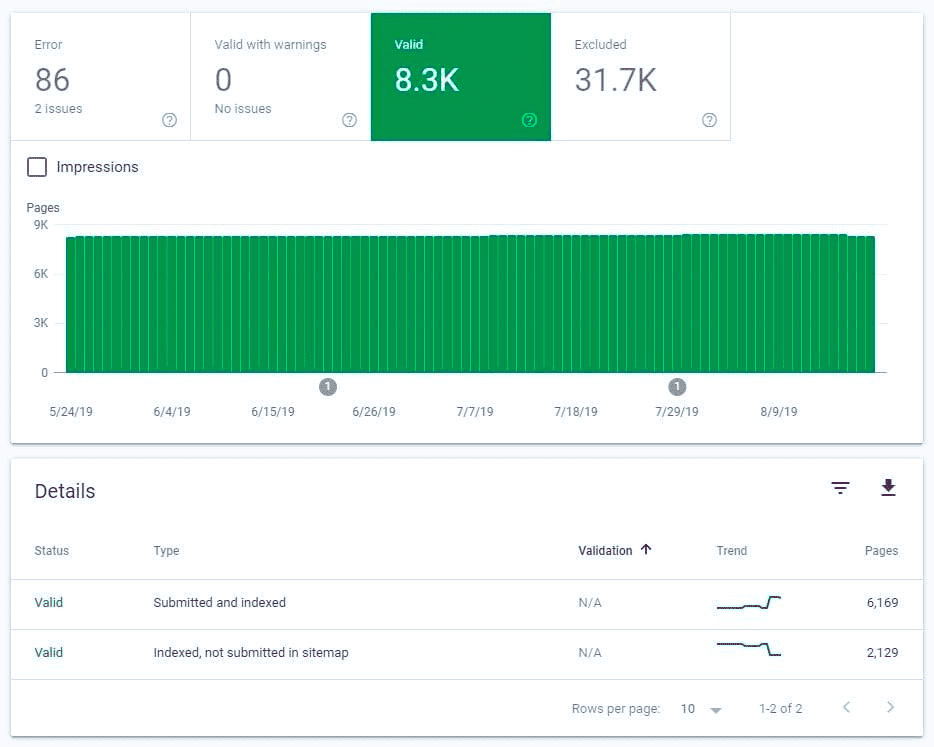Click the annotation marker near 7/29/19
Viewport: 934px width, 747px height.
point(676,387)
